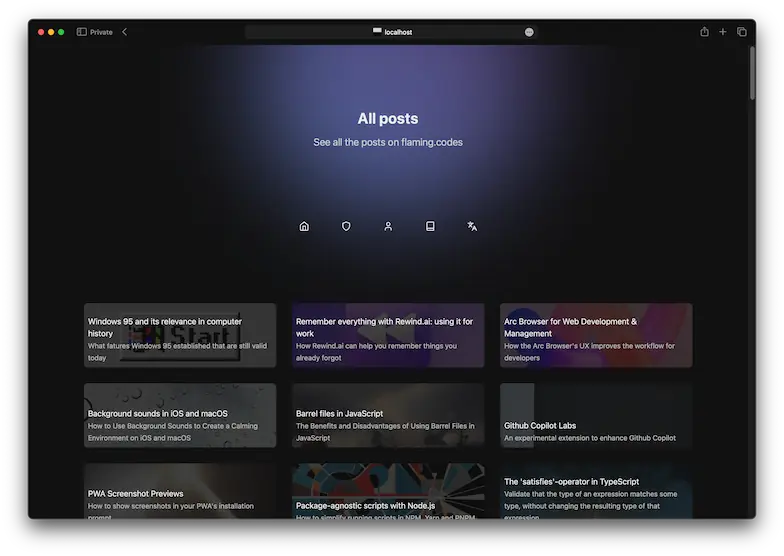Open Package-agnostic scripts with Node.js post
Viewport: 784px width, 556px height.
pos(388,491)
